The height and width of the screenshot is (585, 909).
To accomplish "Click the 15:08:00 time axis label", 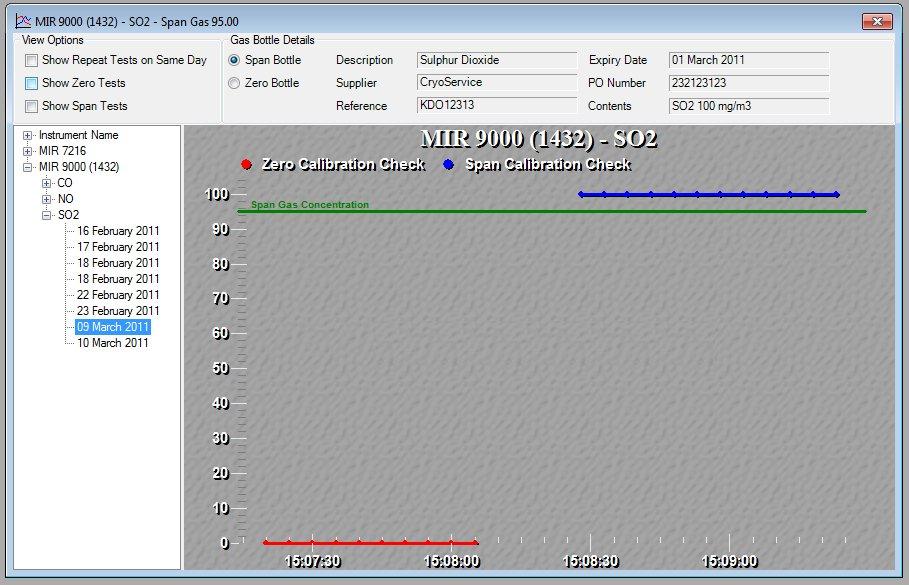I will (x=452, y=561).
